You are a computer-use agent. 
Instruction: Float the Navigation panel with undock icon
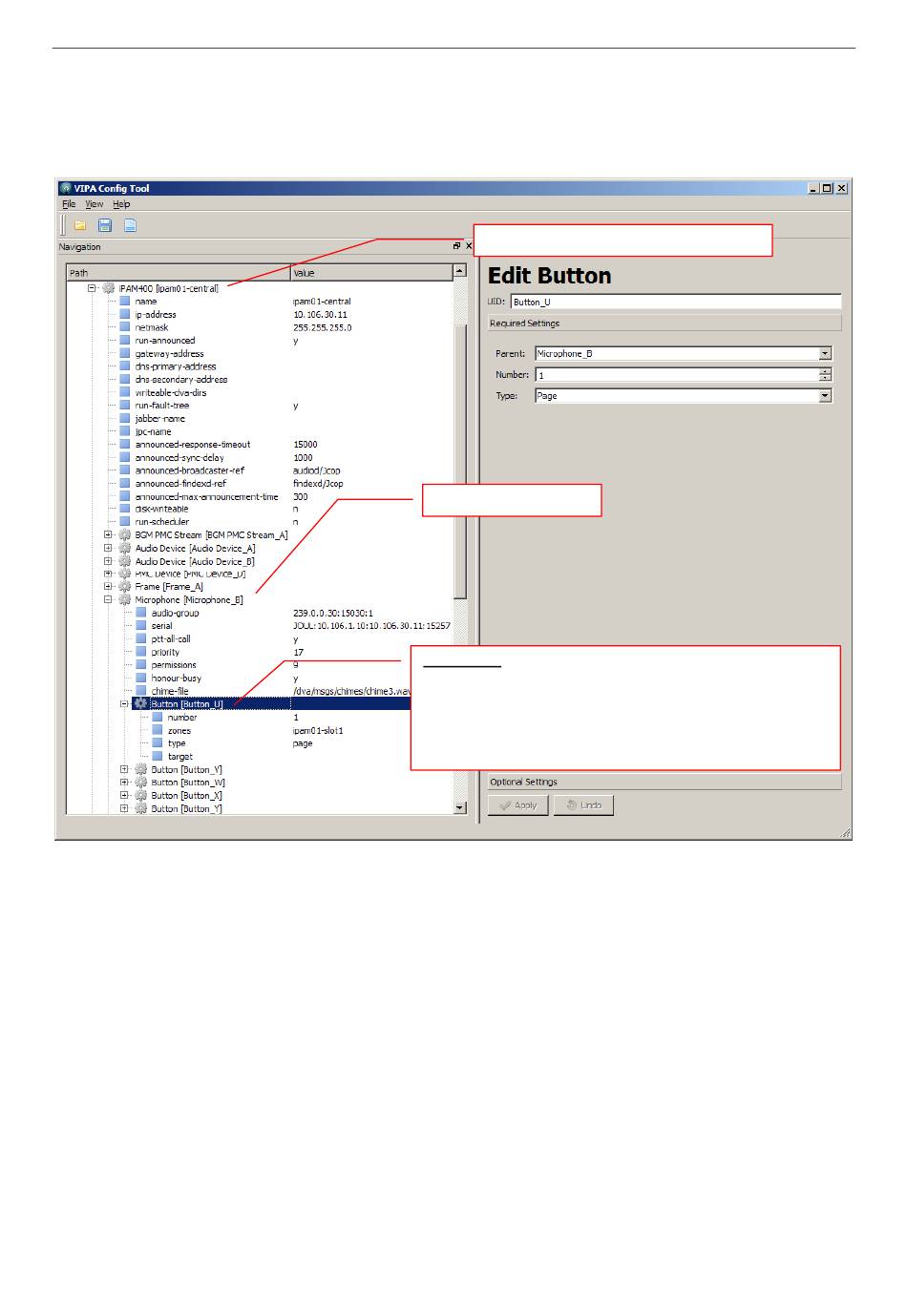[x=457, y=246]
